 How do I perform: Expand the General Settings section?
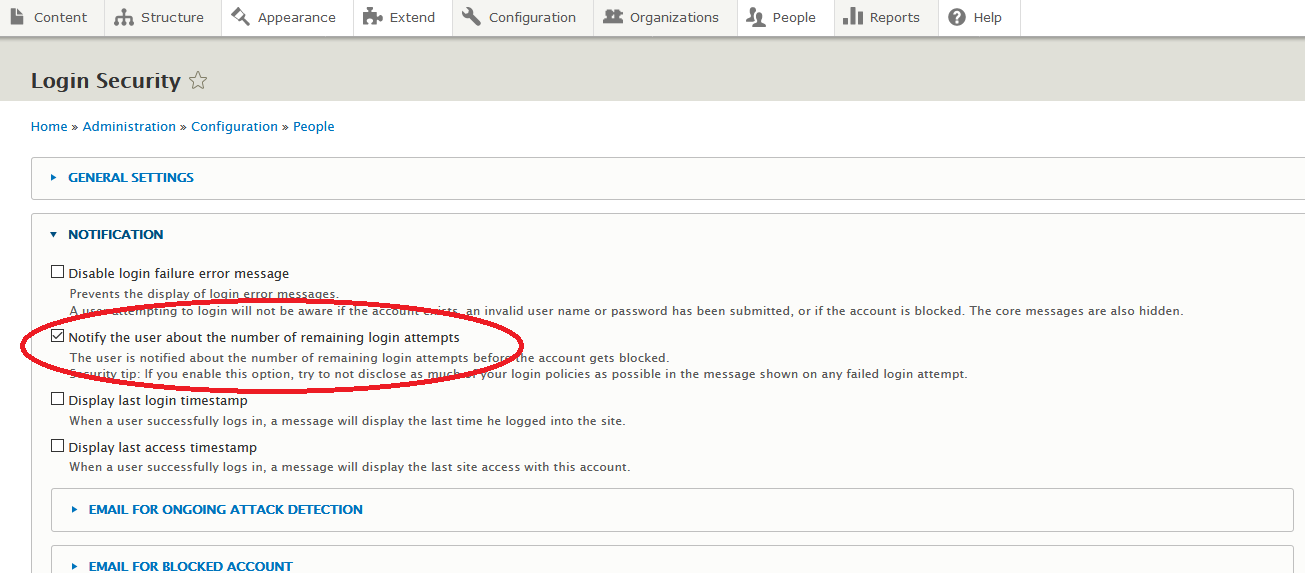131,177
